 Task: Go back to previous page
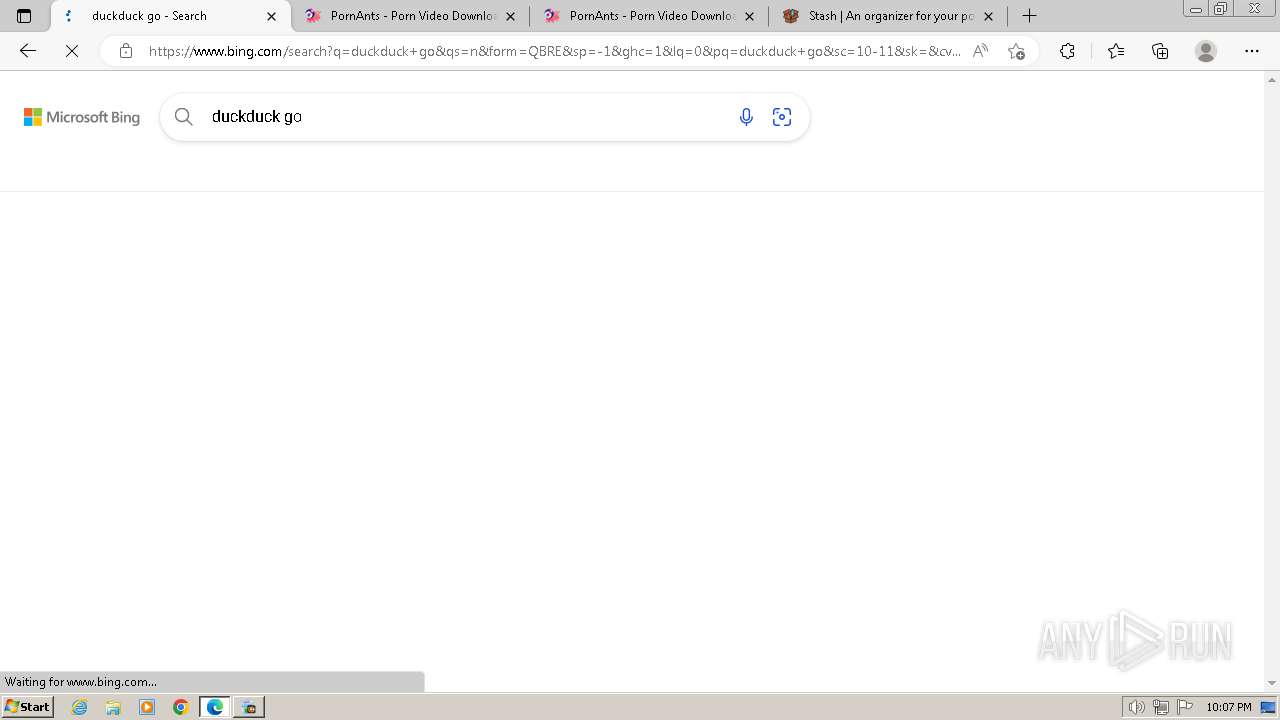[28, 51]
